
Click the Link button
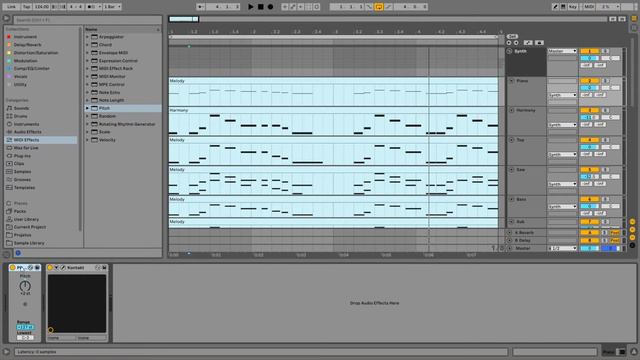coord(11,7)
